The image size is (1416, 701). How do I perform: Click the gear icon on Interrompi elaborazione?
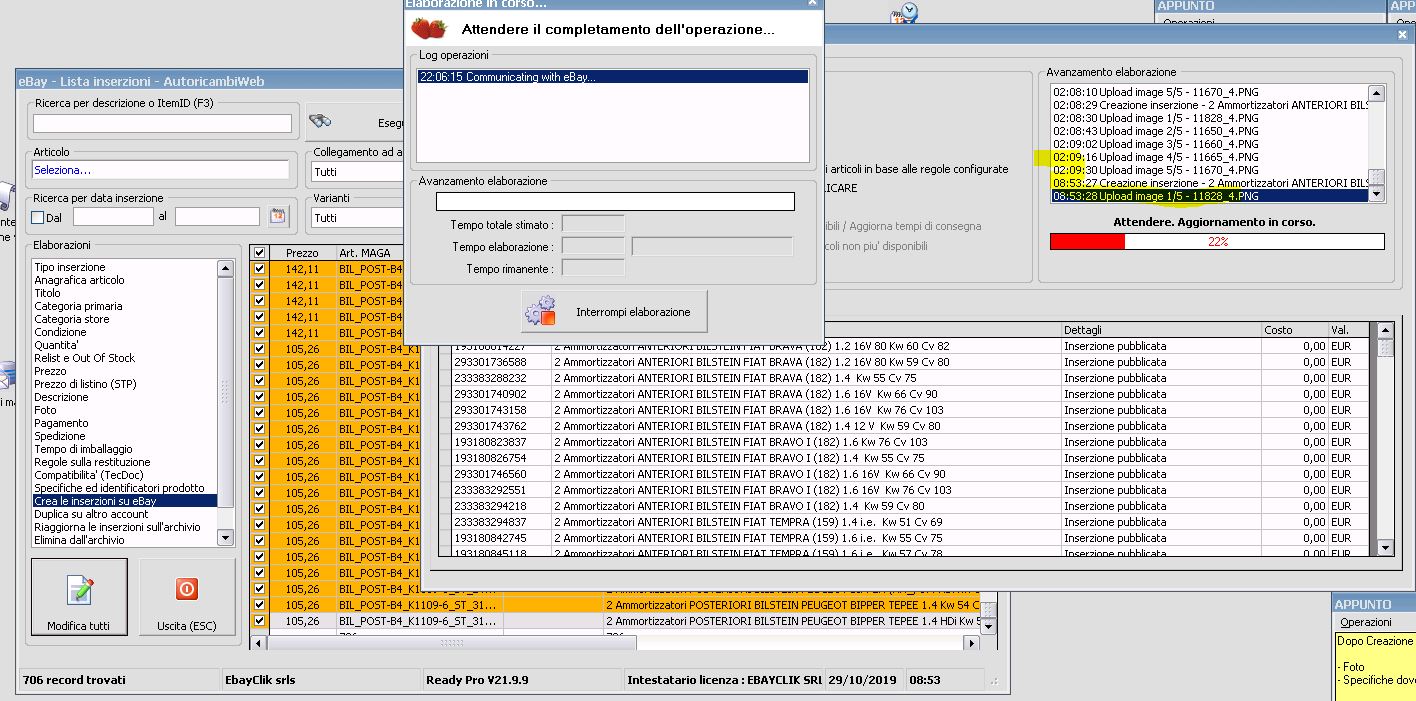(x=540, y=311)
